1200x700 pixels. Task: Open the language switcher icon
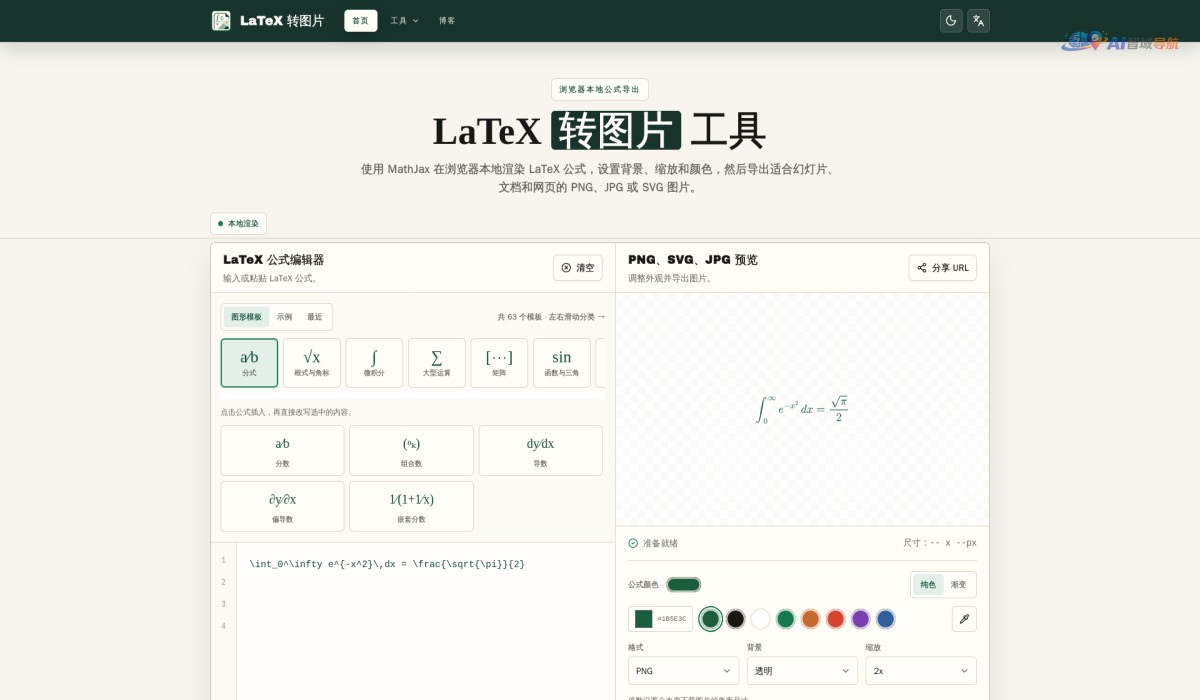[978, 20]
